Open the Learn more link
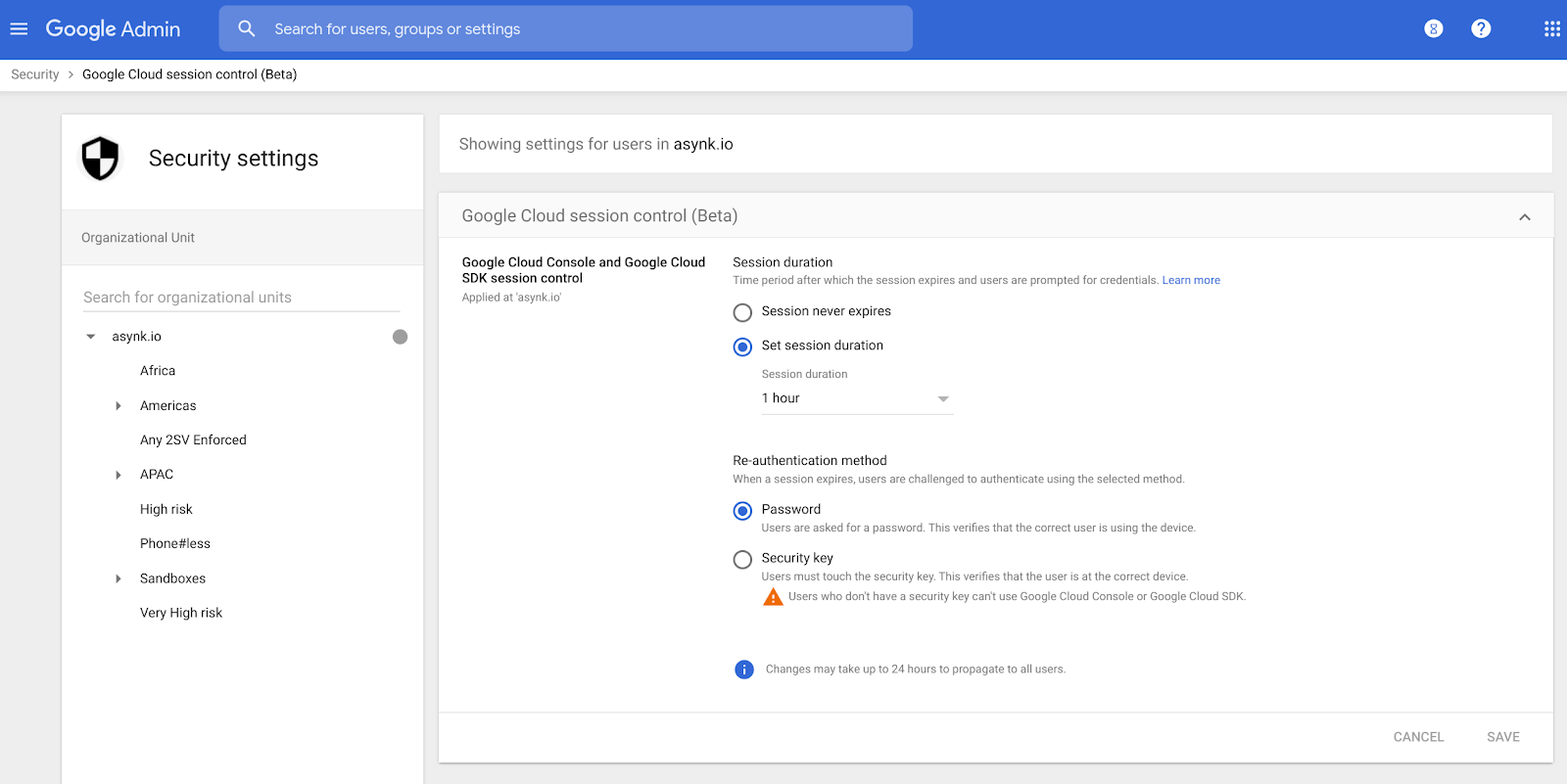The height and width of the screenshot is (784, 1567). point(1191,280)
